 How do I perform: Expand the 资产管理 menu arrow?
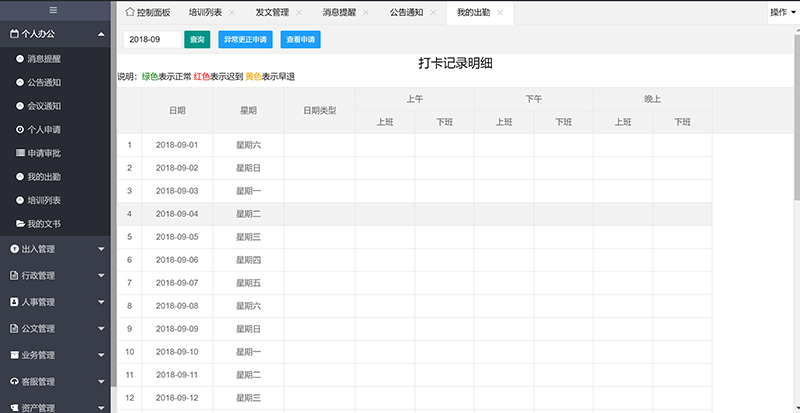point(101,408)
